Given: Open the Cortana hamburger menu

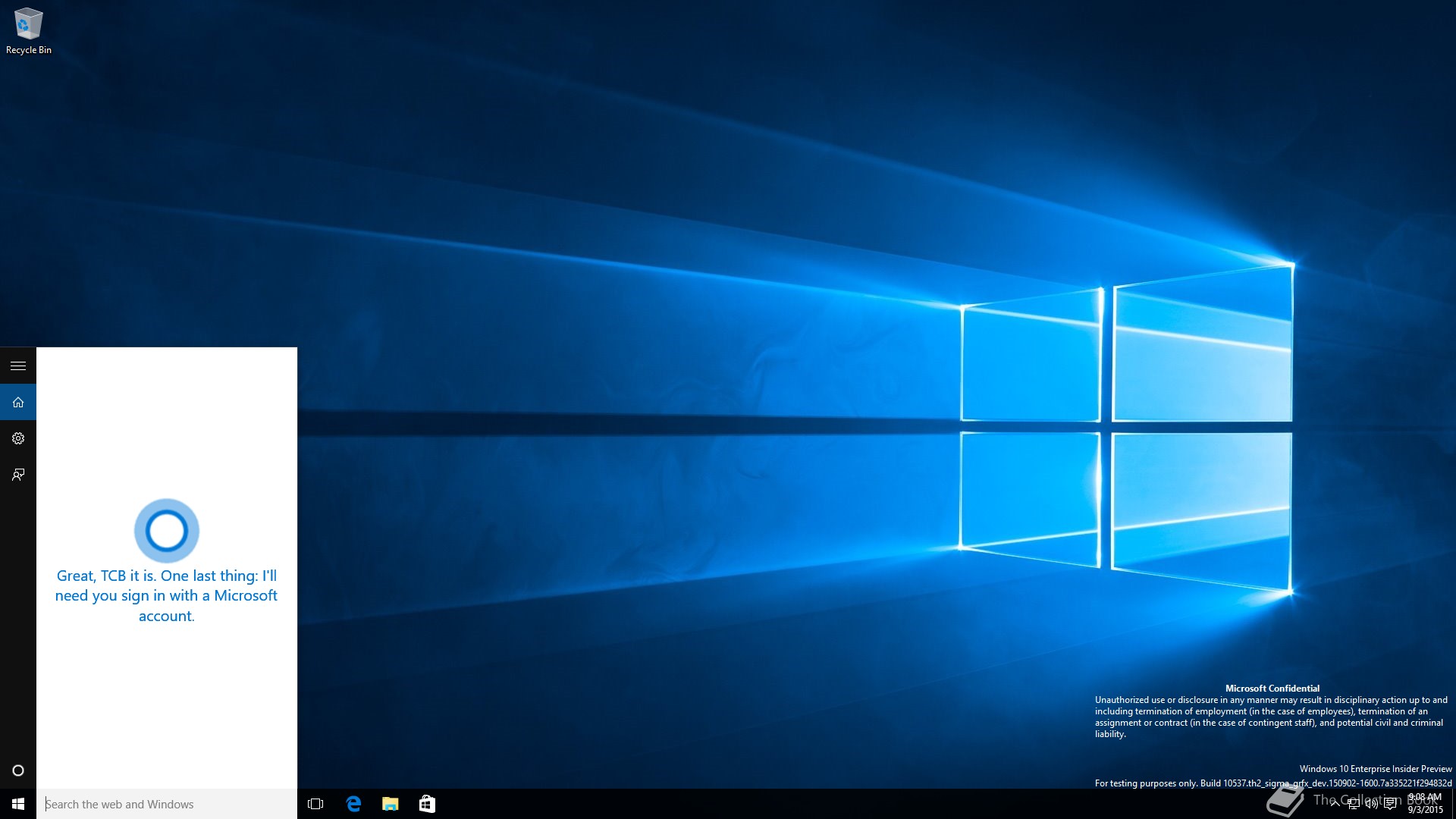Looking at the screenshot, I should click(18, 366).
